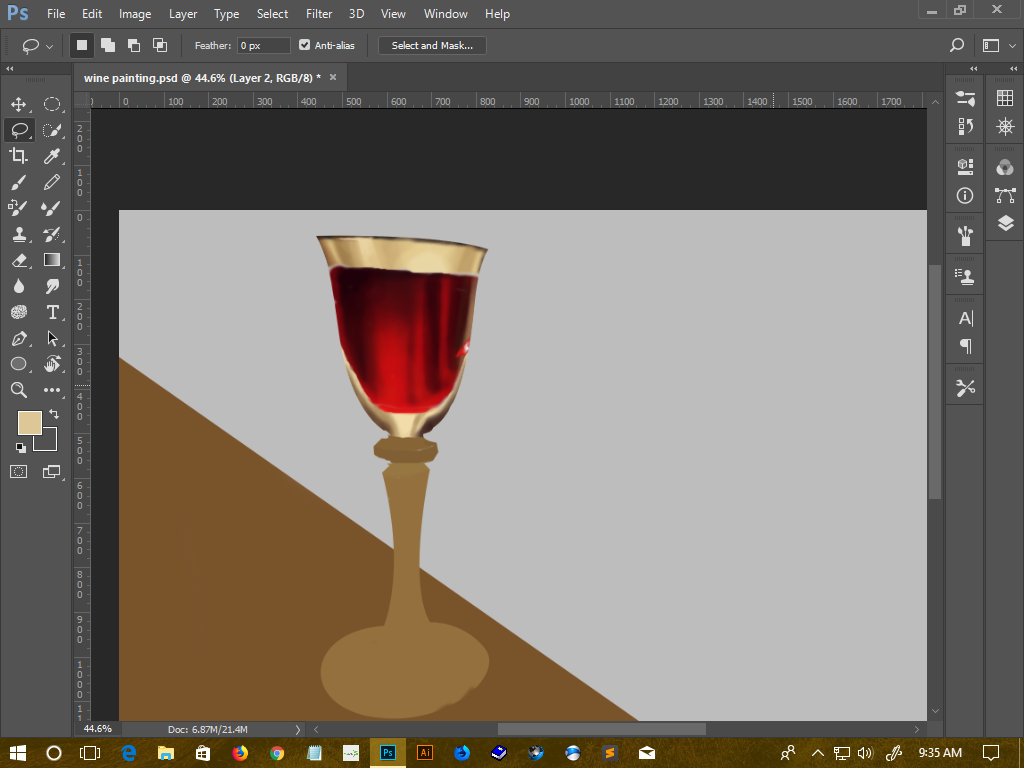Image resolution: width=1024 pixels, height=768 pixels.
Task: Select the Crop tool
Action: point(19,155)
